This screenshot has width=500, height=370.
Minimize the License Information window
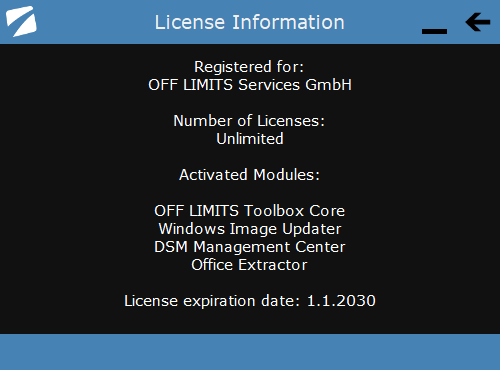click(434, 31)
